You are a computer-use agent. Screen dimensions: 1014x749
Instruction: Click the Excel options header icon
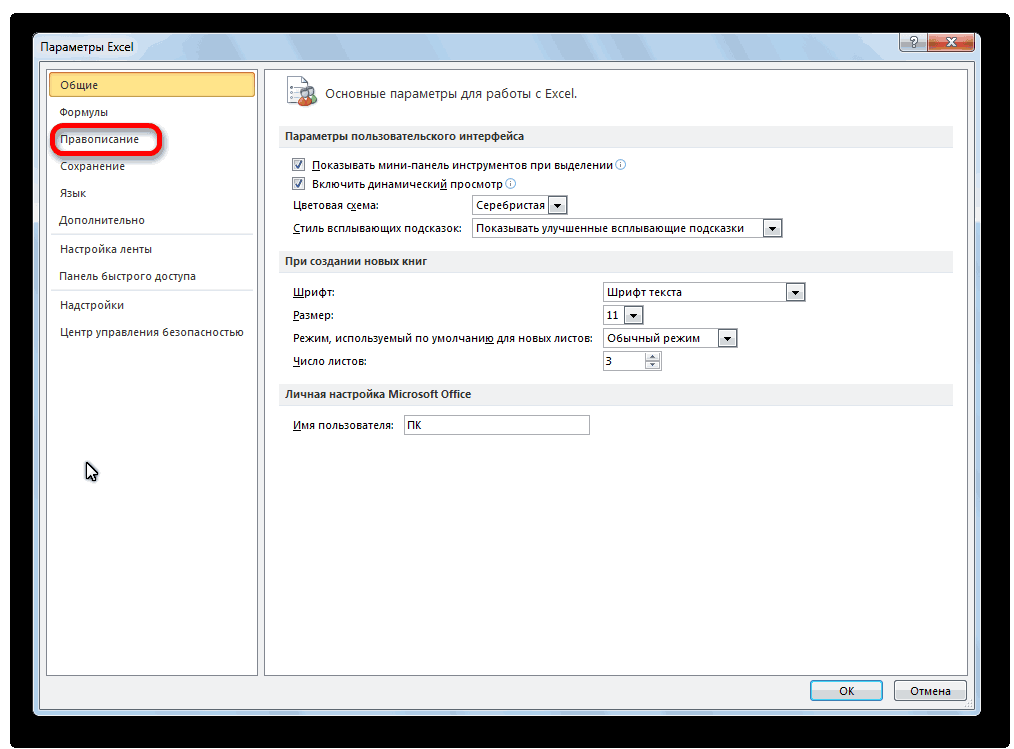coord(301,91)
